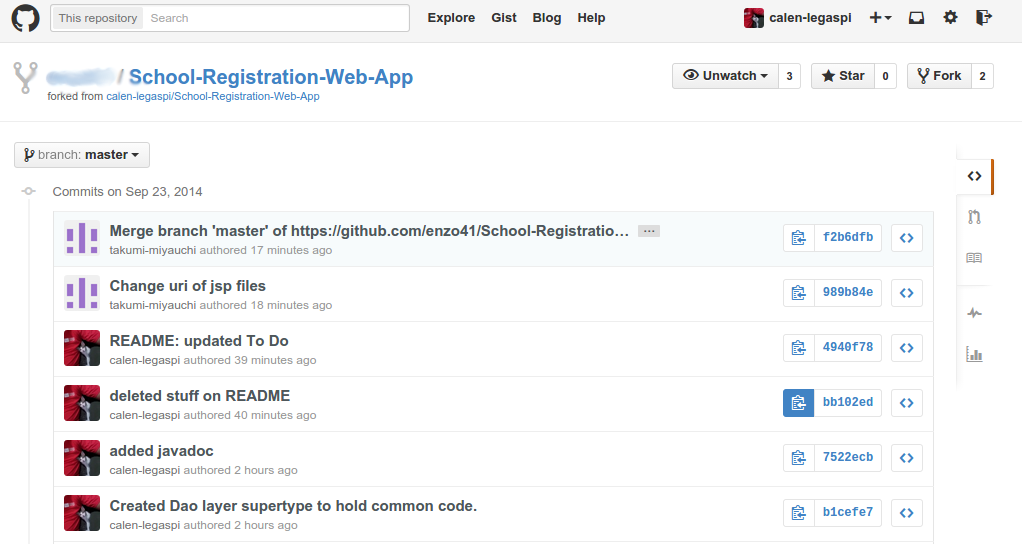View the watchers count 3
The image size is (1022, 544).
789,76
